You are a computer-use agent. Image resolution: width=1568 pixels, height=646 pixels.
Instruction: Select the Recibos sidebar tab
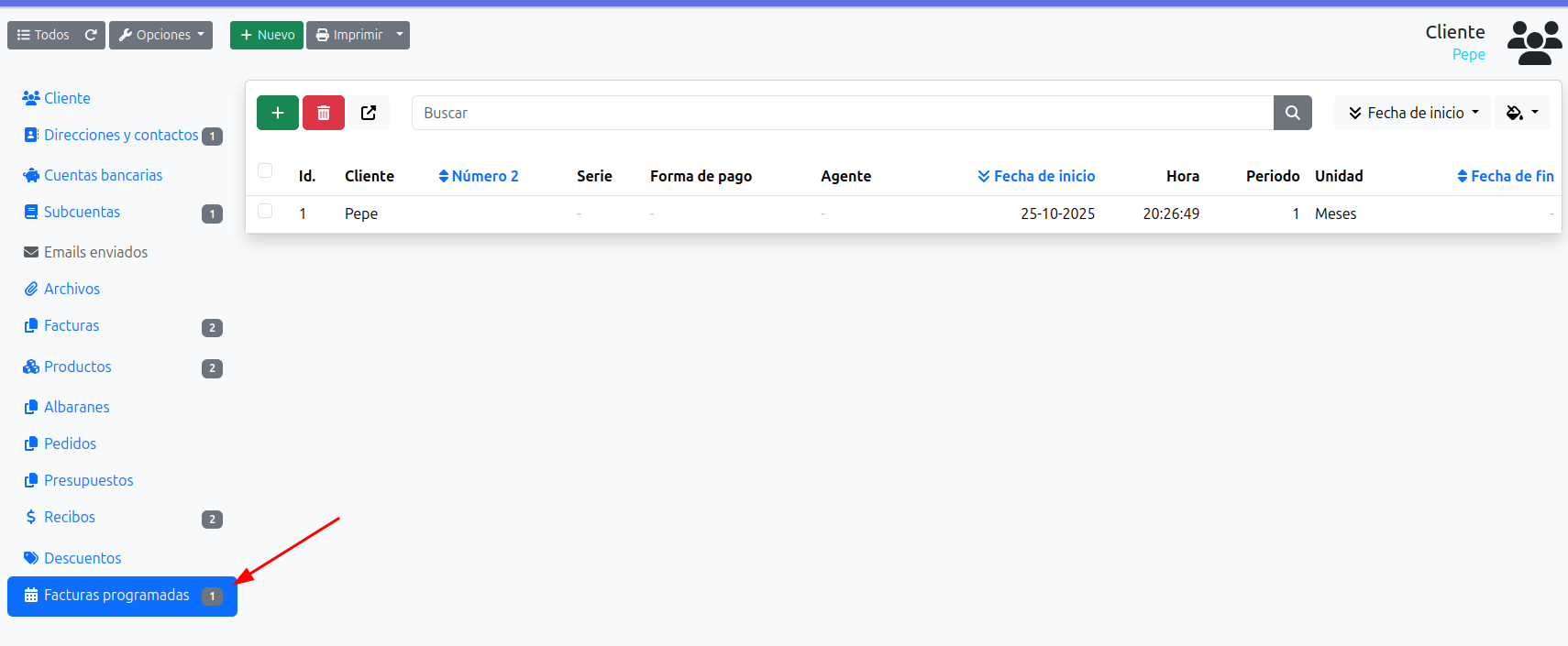click(x=70, y=517)
